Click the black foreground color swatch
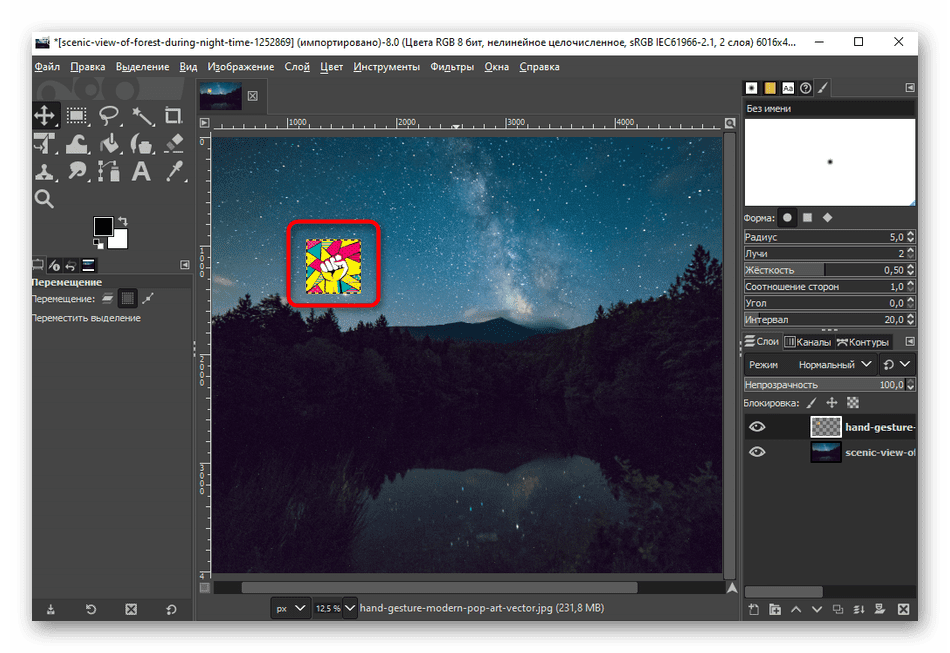 pyautogui.click(x=102, y=227)
